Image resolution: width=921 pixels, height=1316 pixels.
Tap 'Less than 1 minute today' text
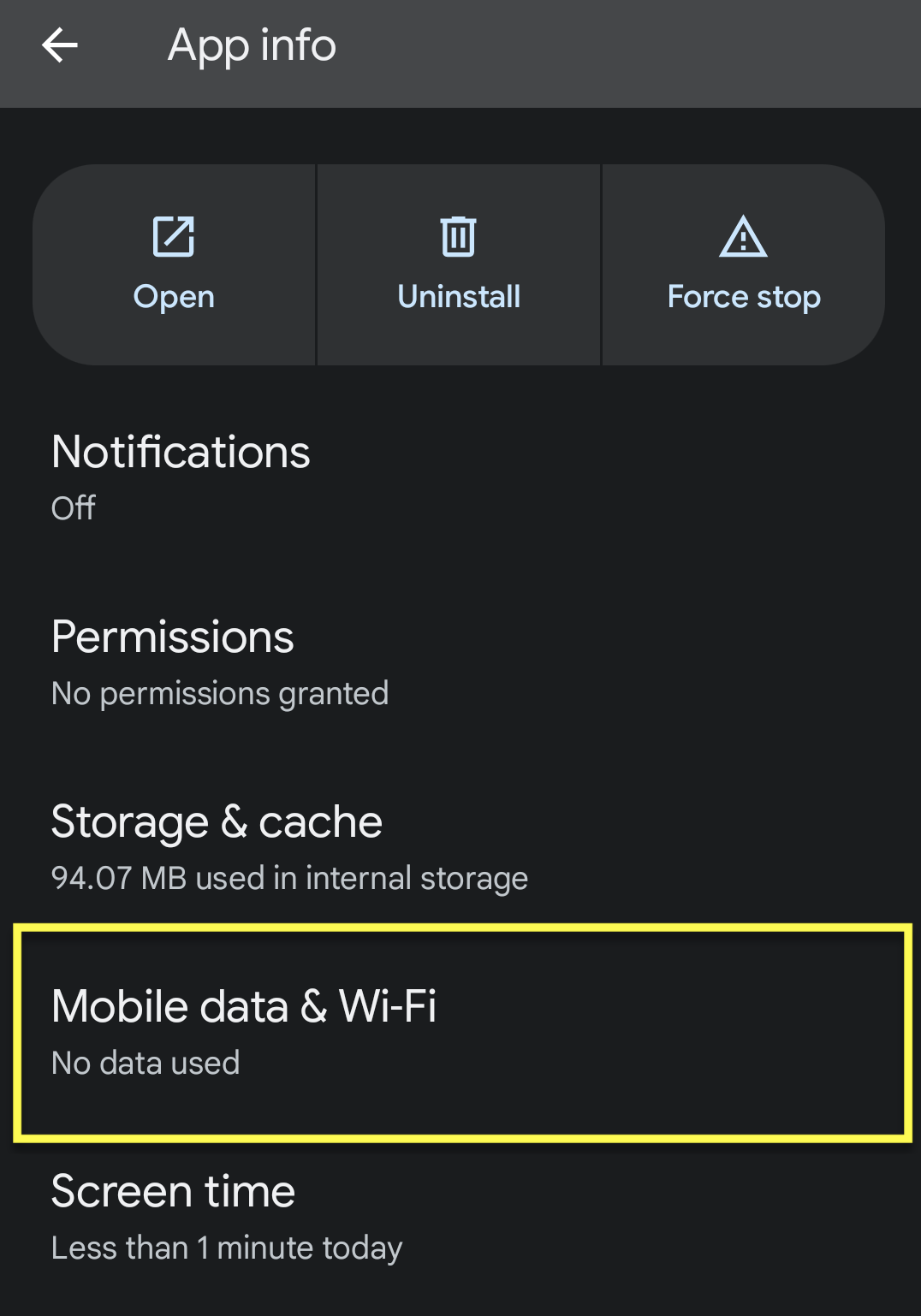coord(227,1248)
